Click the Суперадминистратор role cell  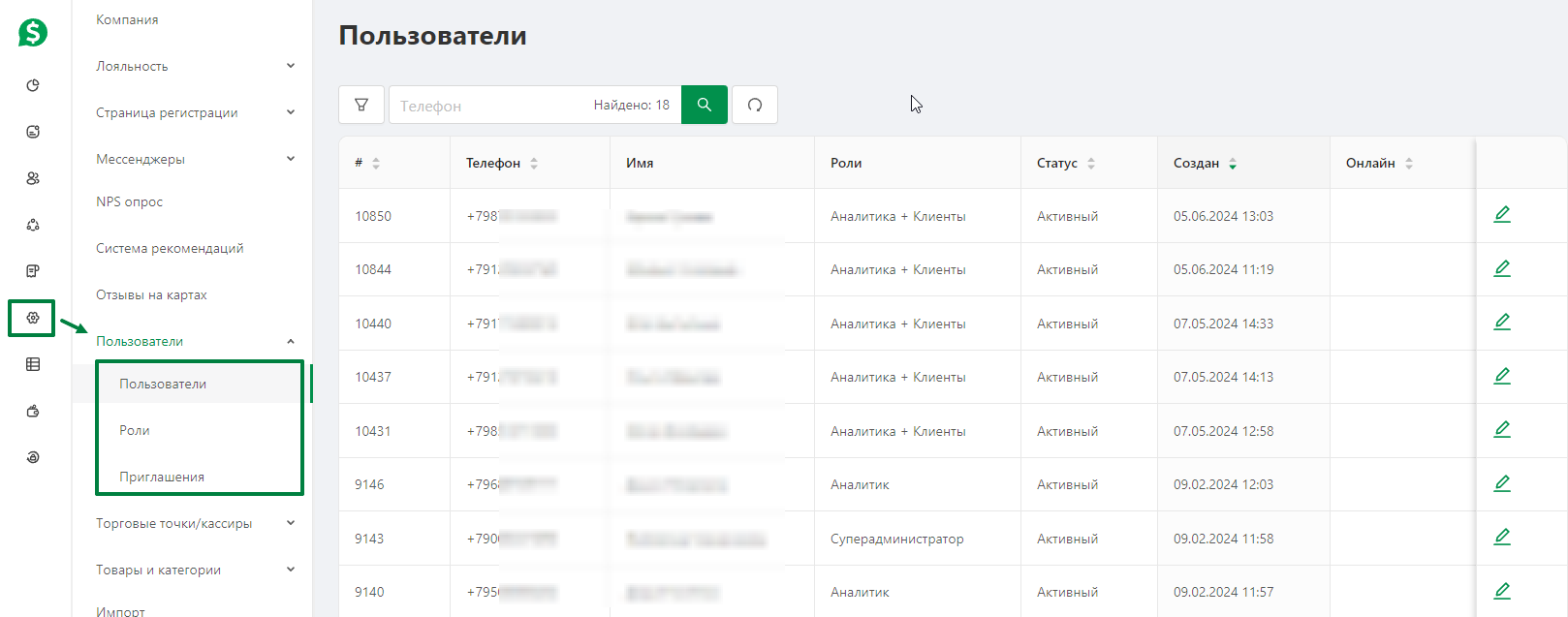[897, 539]
